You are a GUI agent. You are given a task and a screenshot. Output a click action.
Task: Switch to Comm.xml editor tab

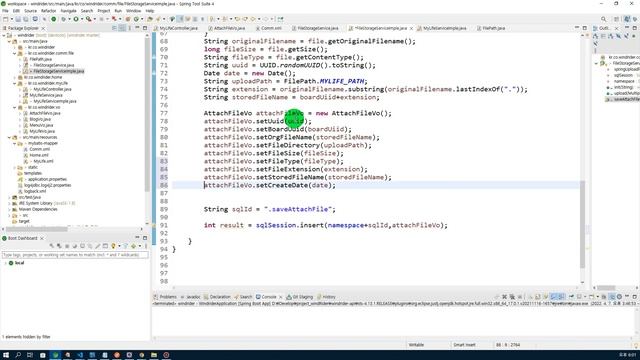click(x=269, y=28)
